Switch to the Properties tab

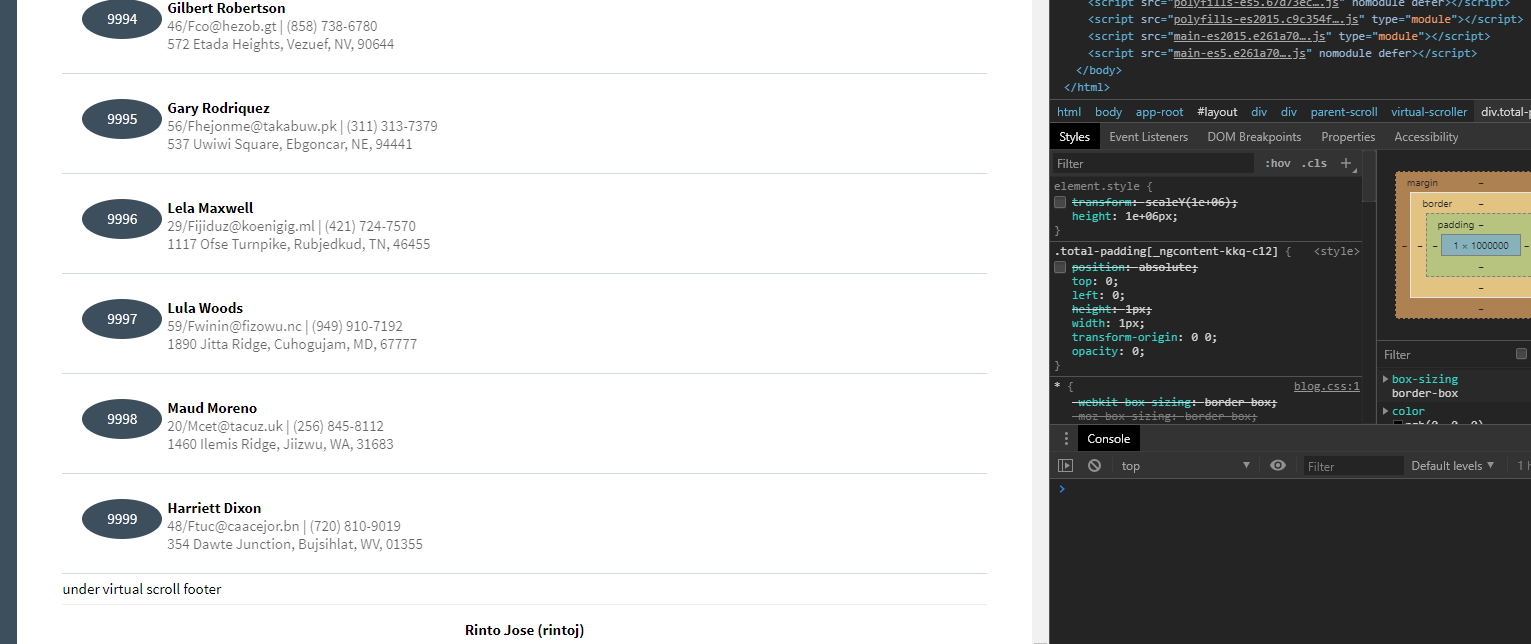click(x=1348, y=137)
